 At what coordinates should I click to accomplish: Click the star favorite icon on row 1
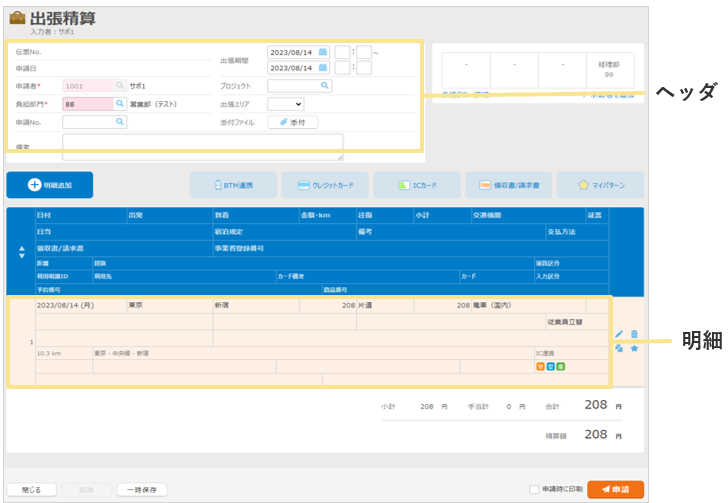(x=634, y=348)
